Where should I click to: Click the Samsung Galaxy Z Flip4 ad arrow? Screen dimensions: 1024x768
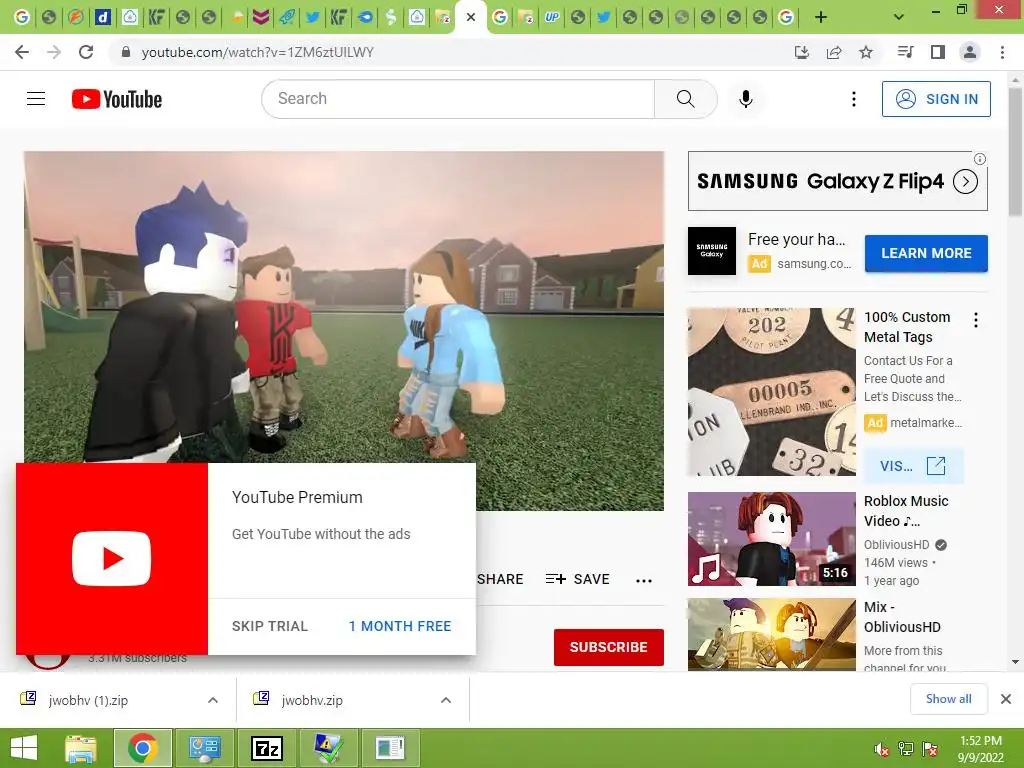[x=965, y=181]
